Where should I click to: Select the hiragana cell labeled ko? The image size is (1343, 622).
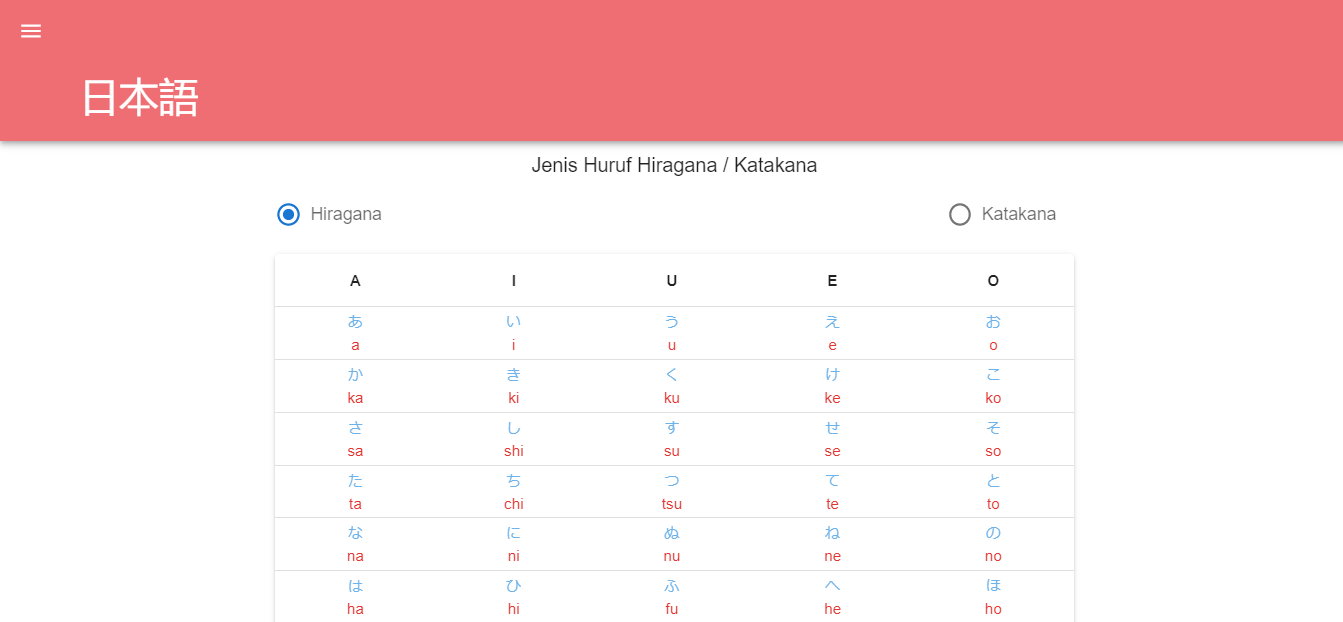pos(993,386)
